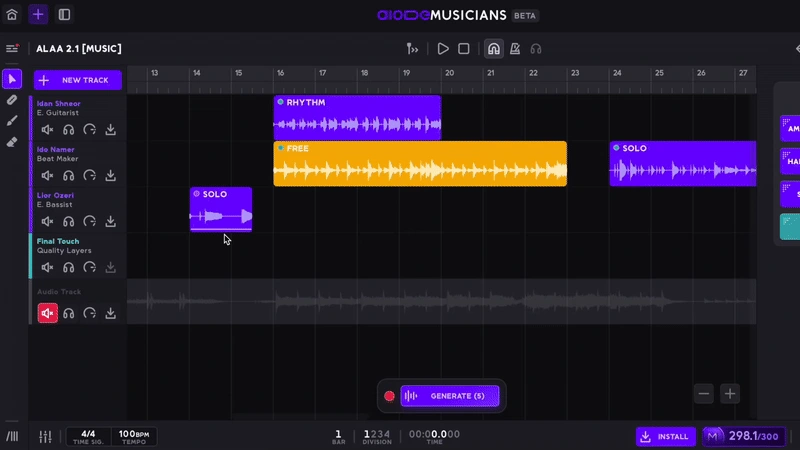Open the mixer sliders icon
The height and width of the screenshot is (450, 800).
click(45, 437)
